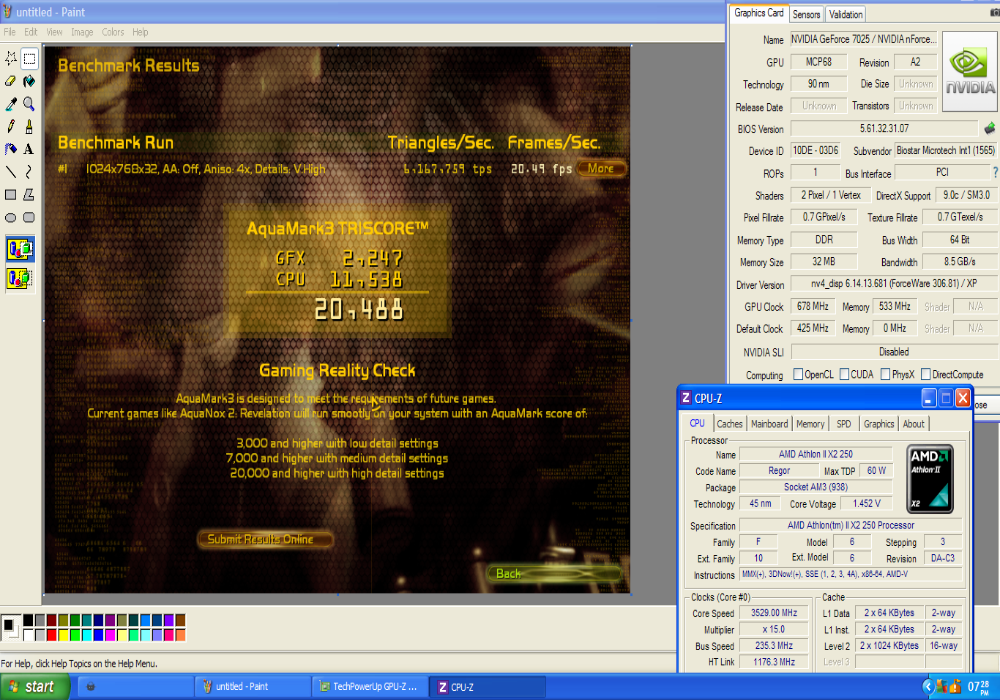
Task: Click the BIOS save icon in GPU-Z
Action: (x=989, y=129)
